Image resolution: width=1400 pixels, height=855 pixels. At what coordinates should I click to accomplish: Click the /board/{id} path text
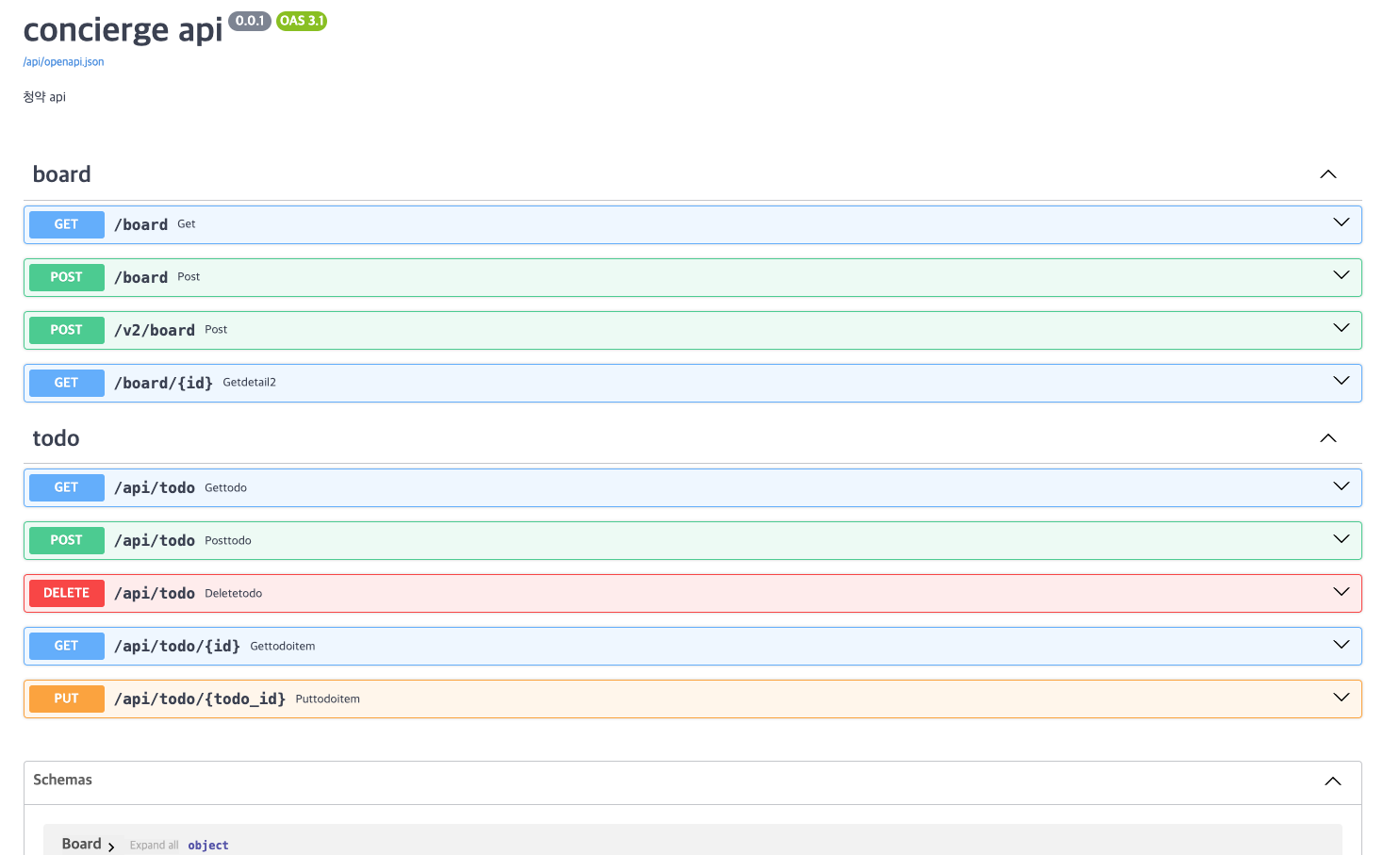tap(164, 383)
